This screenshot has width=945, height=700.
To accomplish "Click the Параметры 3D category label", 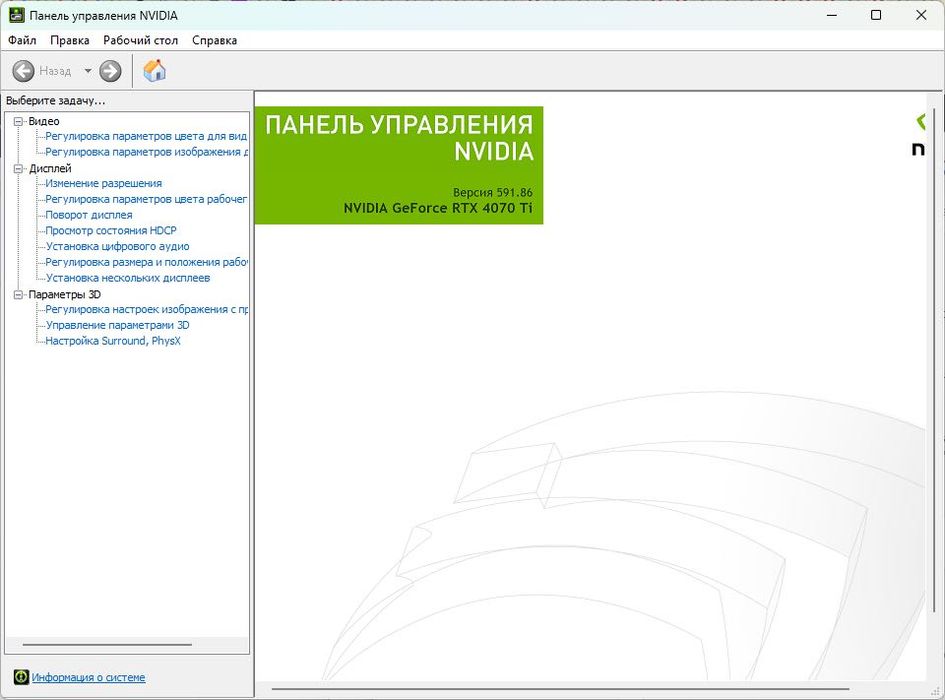I will click(x=64, y=294).
